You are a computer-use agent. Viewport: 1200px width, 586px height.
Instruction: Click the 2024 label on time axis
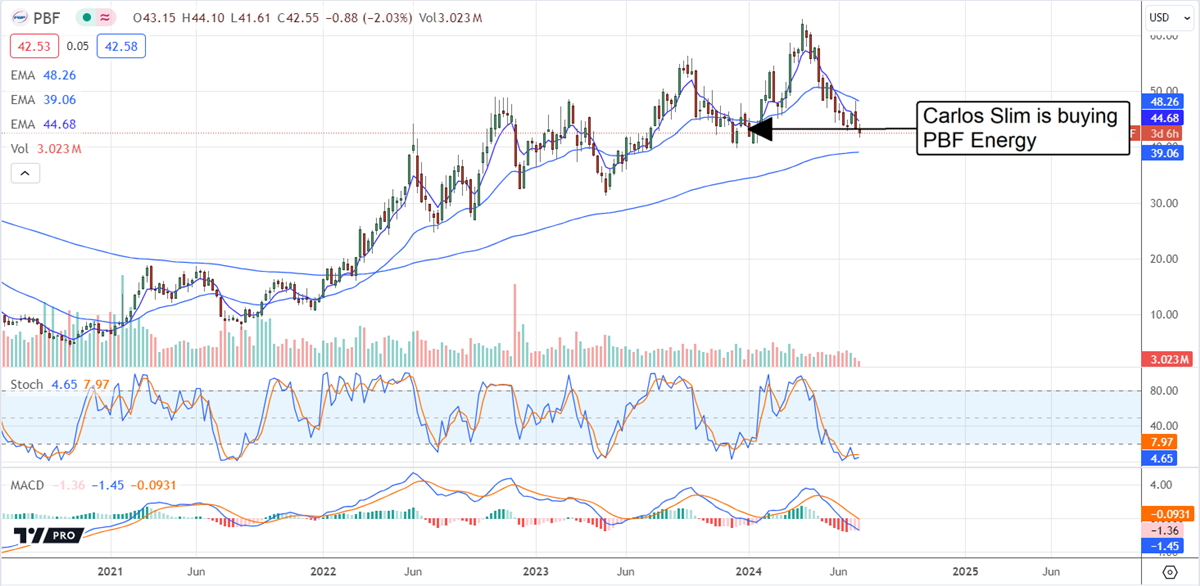click(750, 571)
